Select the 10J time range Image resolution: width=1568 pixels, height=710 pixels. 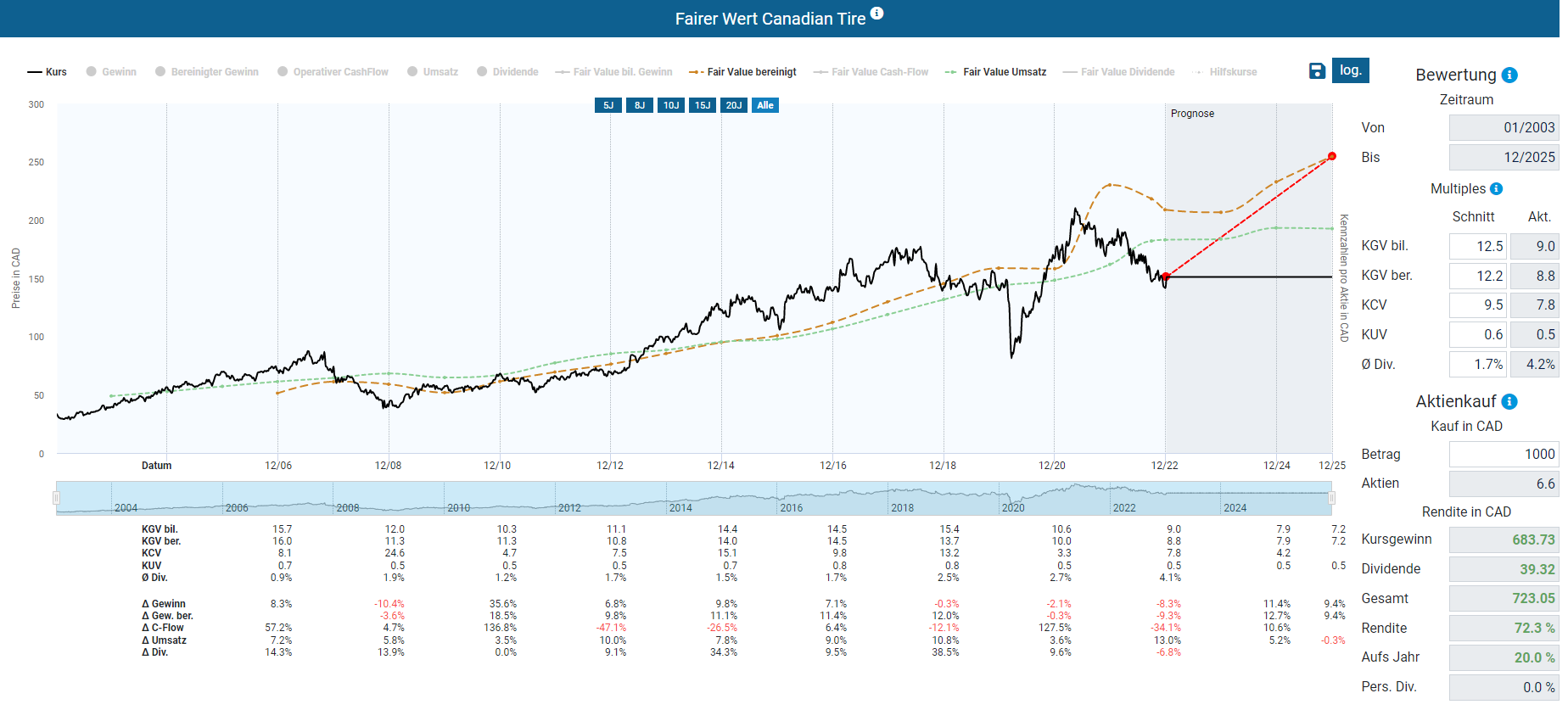point(671,105)
